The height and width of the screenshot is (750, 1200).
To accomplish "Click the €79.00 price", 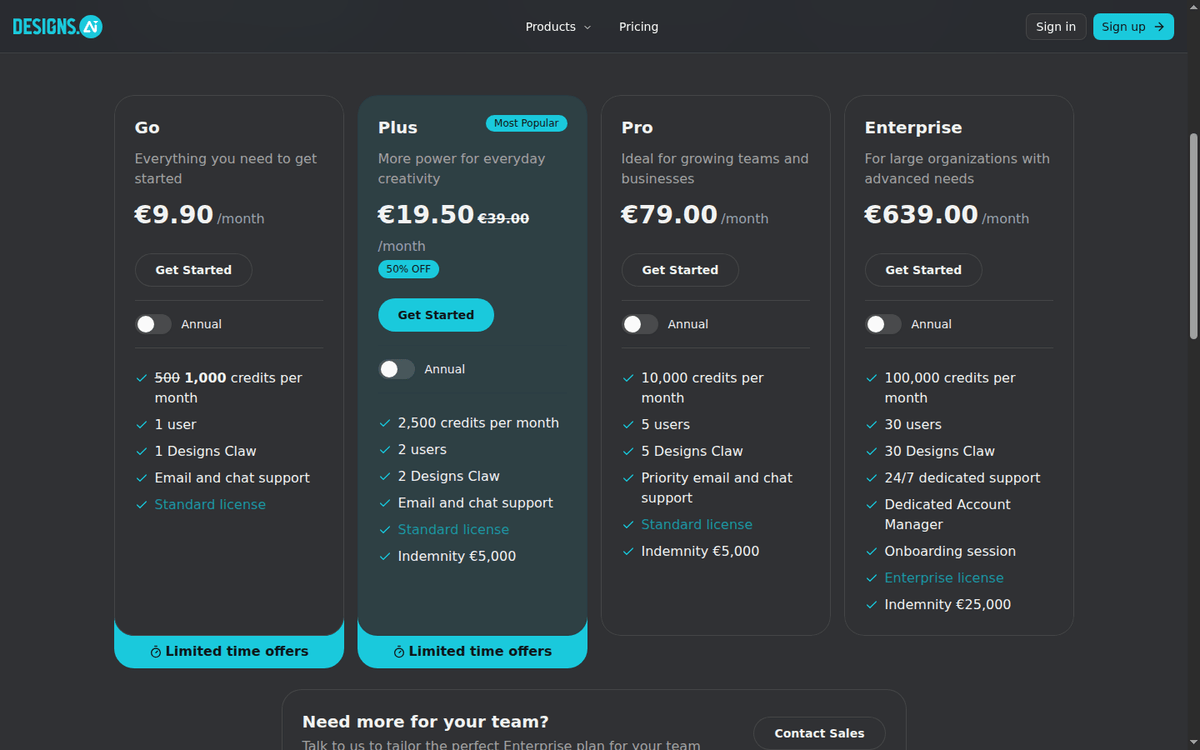I will click(x=669, y=215).
